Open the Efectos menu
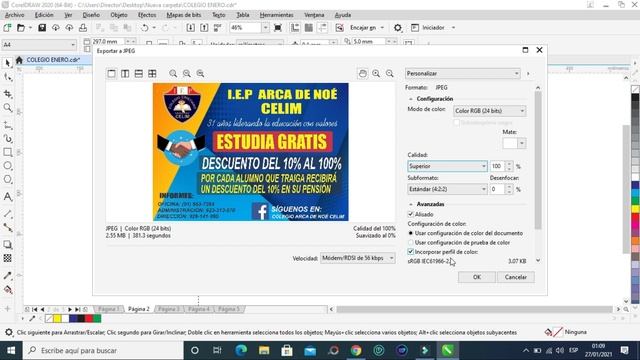Viewport: 640px width, 360px height. pos(147,15)
